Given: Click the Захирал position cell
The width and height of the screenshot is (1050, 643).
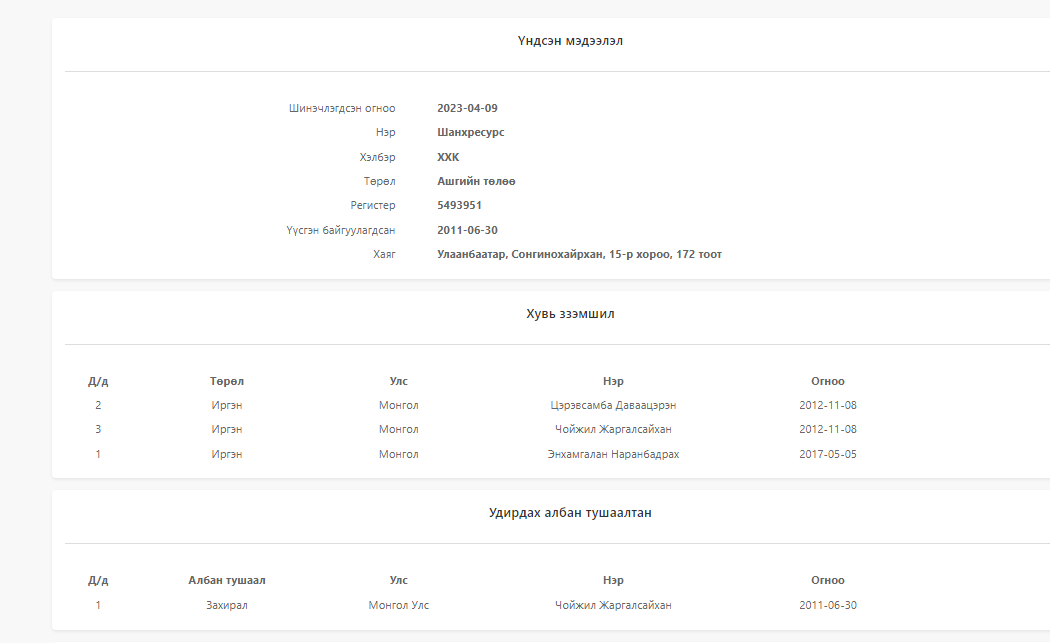Looking at the screenshot, I should click(x=227, y=605).
